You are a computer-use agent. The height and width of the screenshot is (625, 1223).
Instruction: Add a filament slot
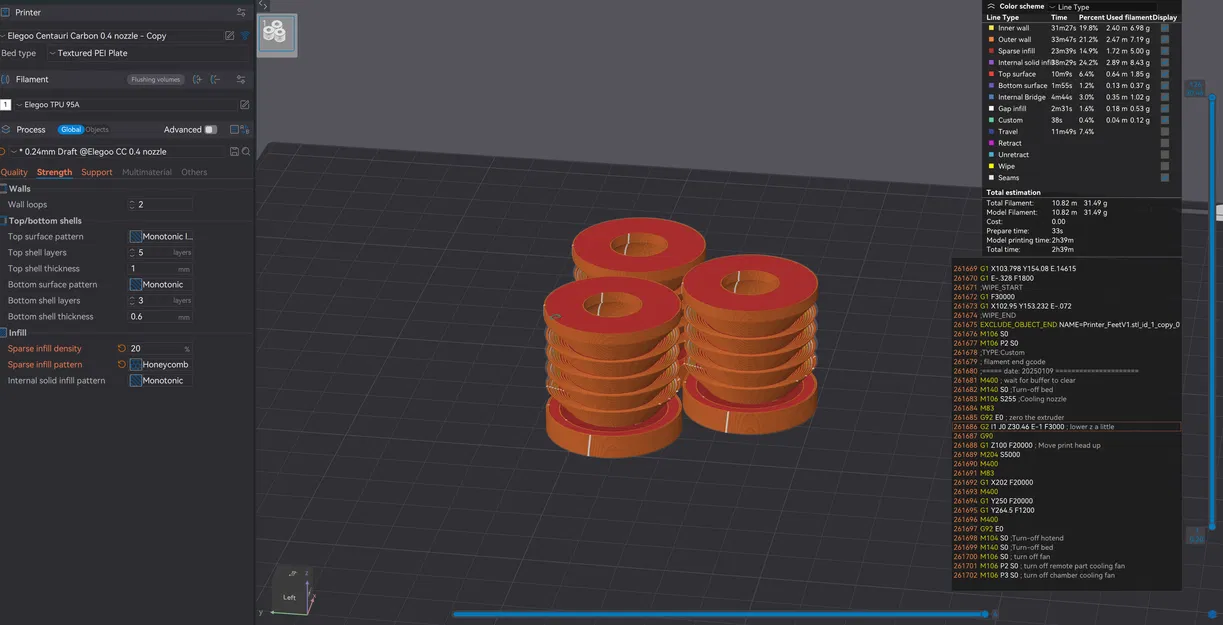tap(198, 79)
